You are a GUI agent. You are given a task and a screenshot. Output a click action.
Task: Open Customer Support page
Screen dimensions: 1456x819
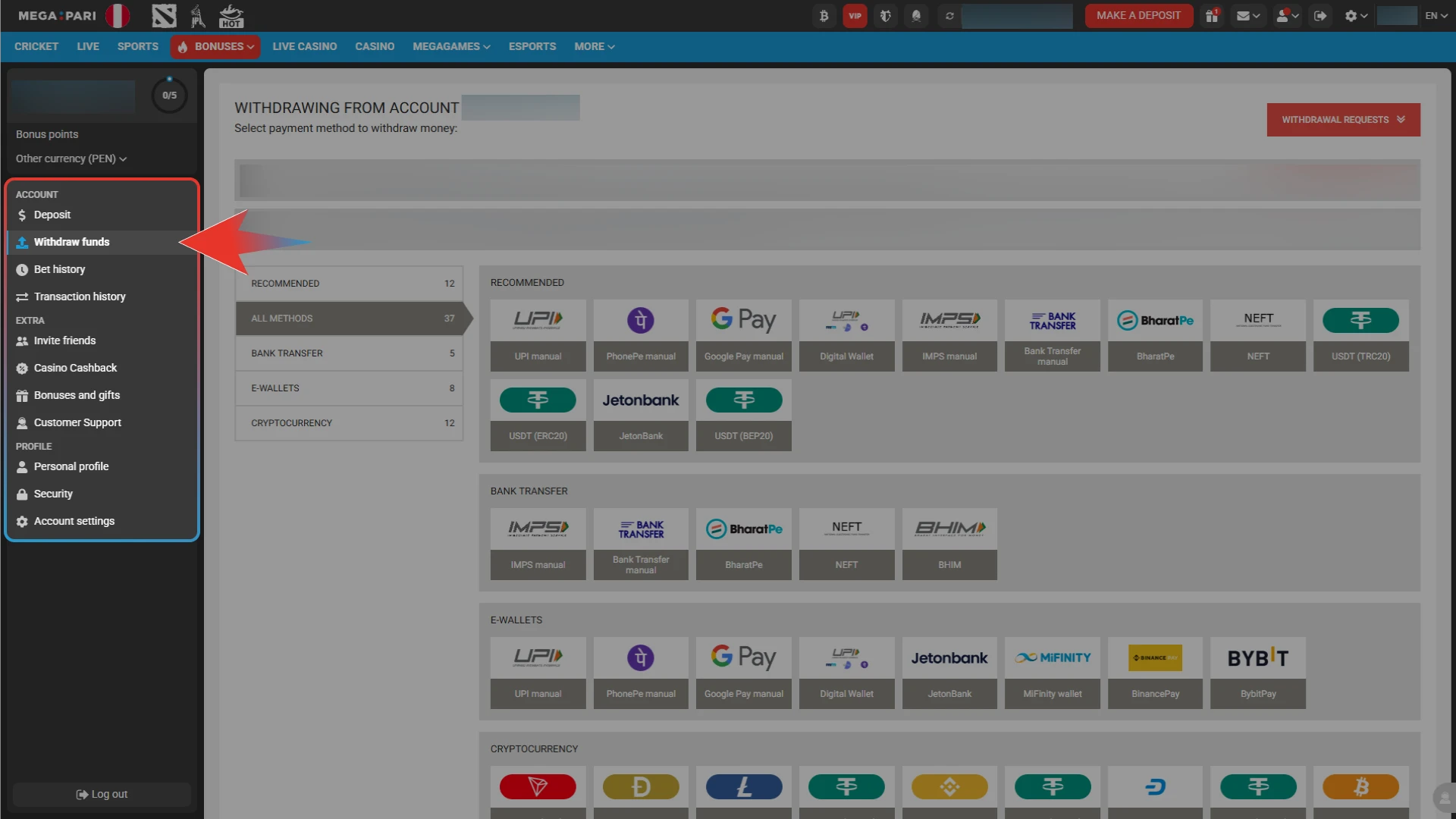click(102, 423)
